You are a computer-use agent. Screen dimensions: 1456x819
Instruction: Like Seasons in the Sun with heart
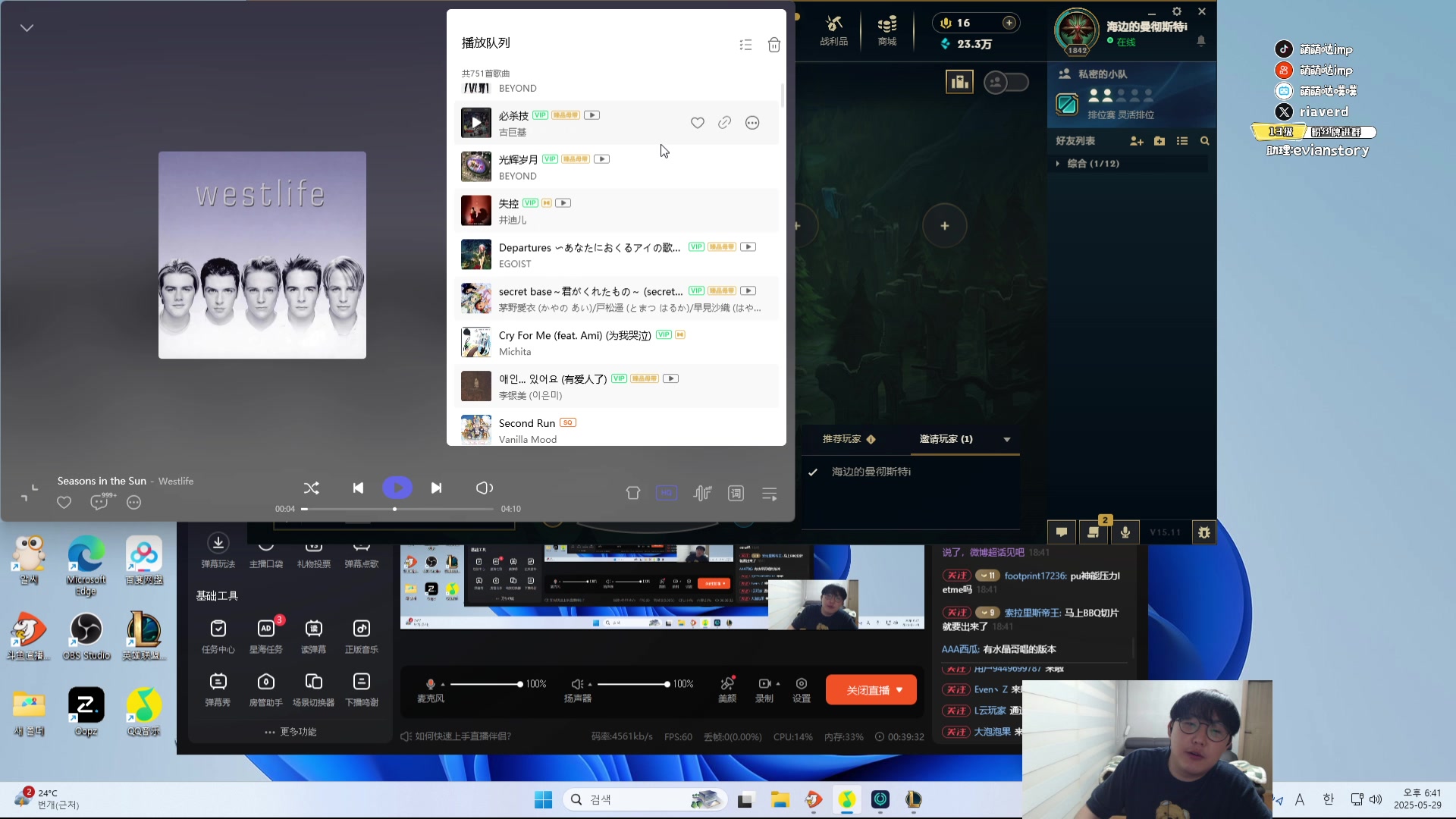coord(64,502)
